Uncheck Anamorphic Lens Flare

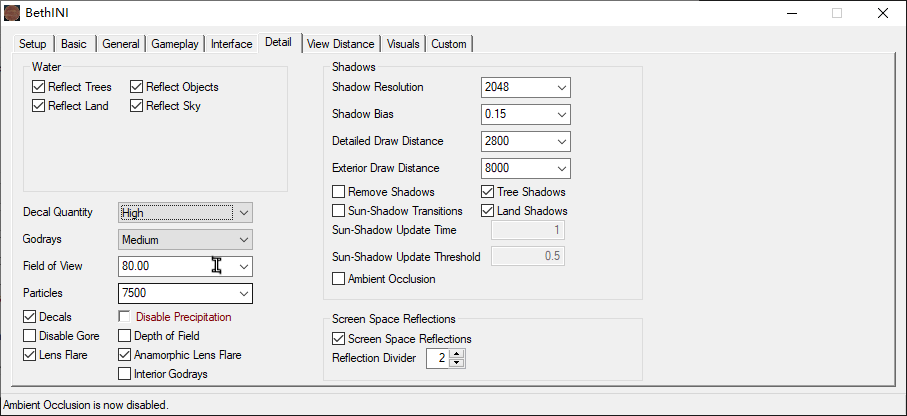pos(124,355)
